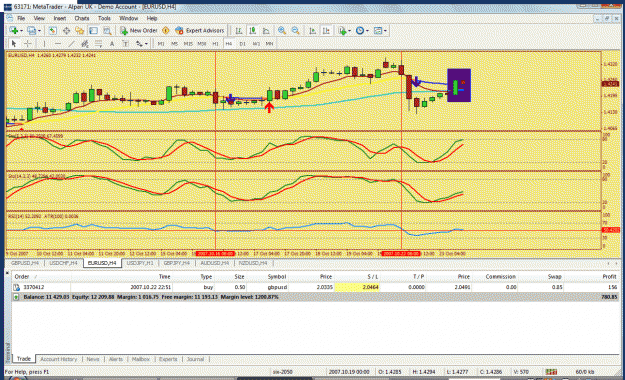Select the trendline drawing tool
The height and width of the screenshot is (380, 625).
(x=71, y=43)
